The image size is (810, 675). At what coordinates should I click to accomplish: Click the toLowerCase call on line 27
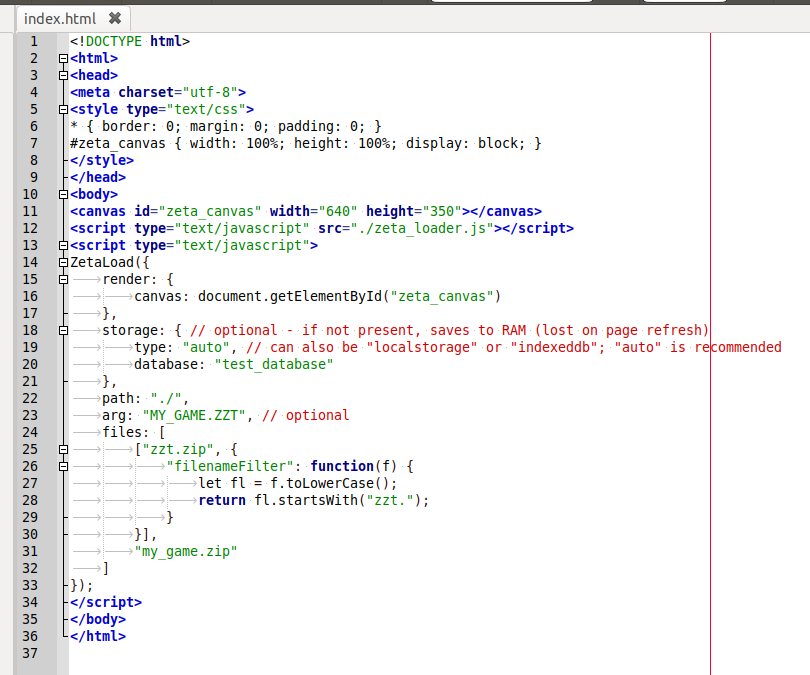coord(330,483)
